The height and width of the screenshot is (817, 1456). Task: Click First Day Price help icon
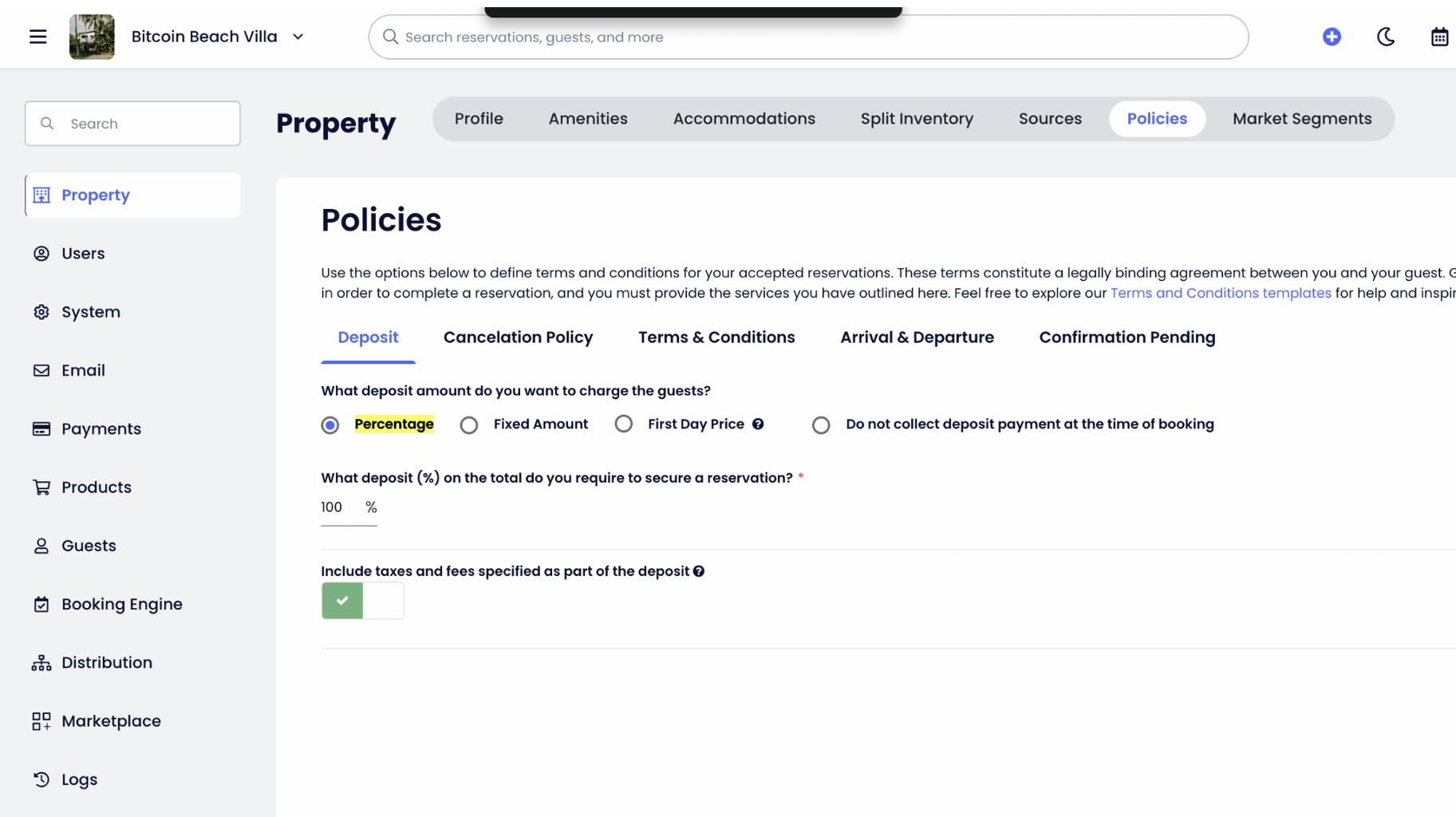click(x=758, y=424)
